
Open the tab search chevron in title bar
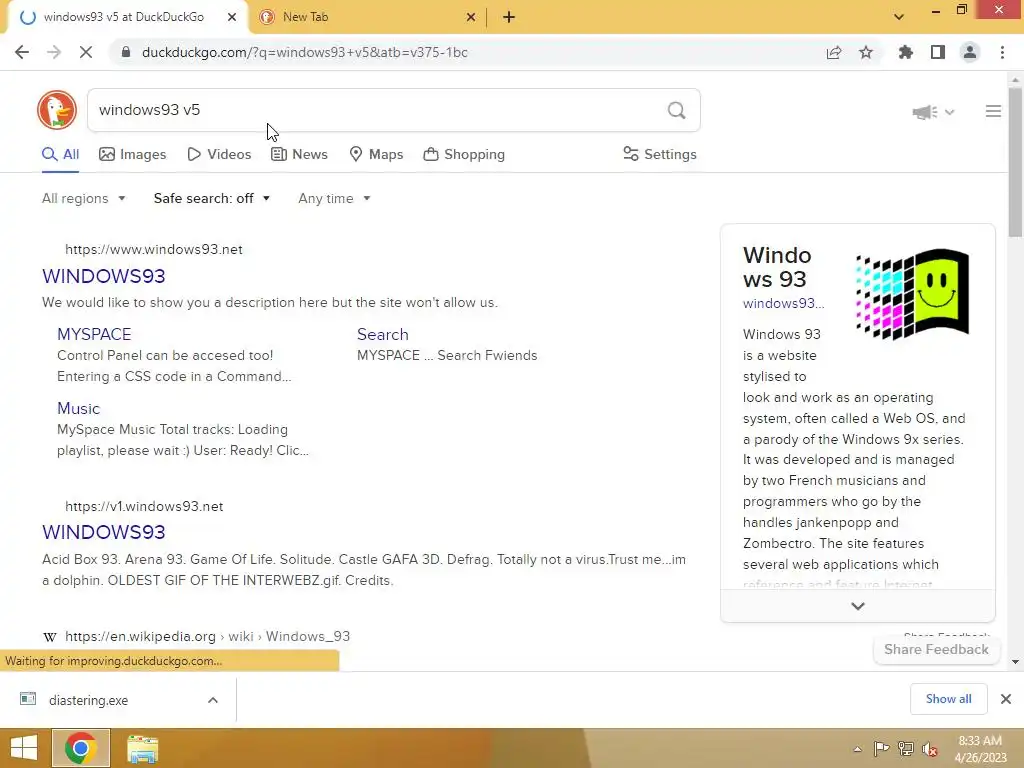(899, 18)
